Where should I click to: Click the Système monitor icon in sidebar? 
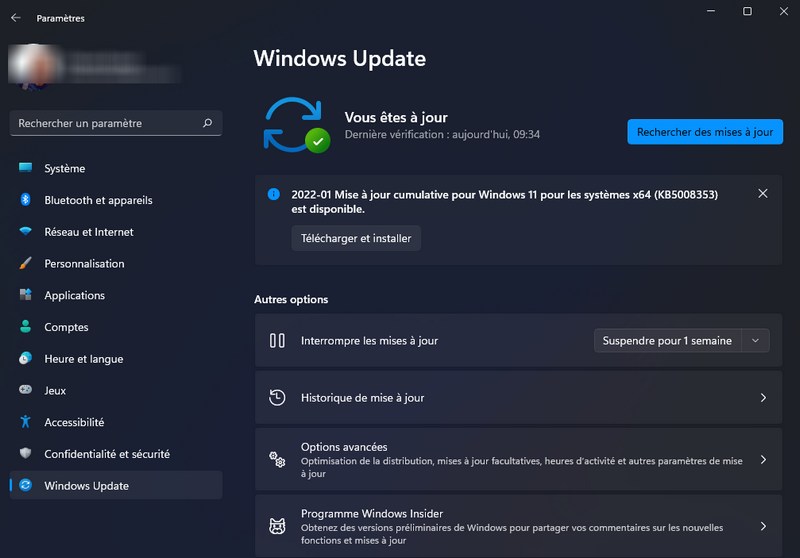26,168
